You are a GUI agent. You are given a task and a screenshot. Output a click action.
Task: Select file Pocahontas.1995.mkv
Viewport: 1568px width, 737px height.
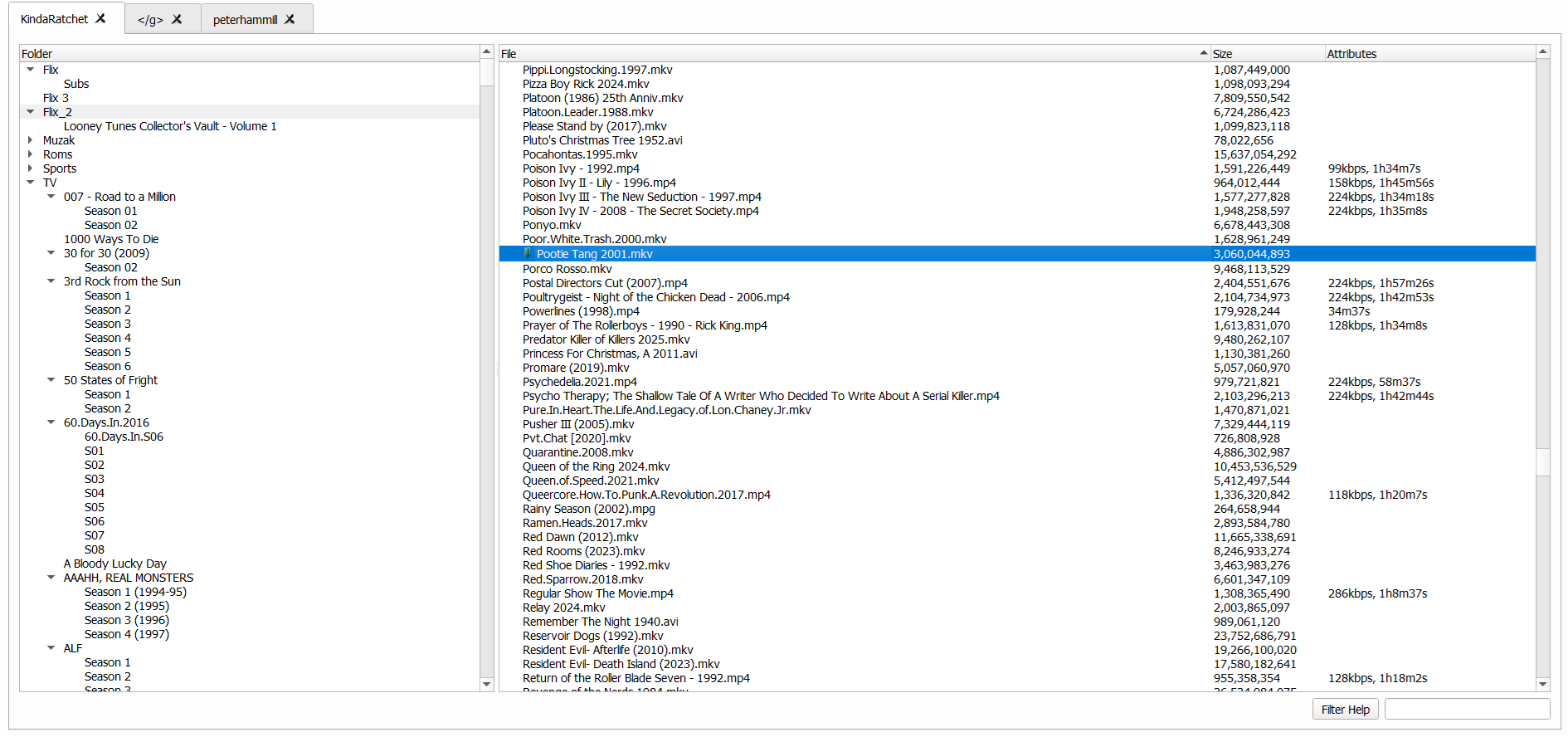(580, 154)
